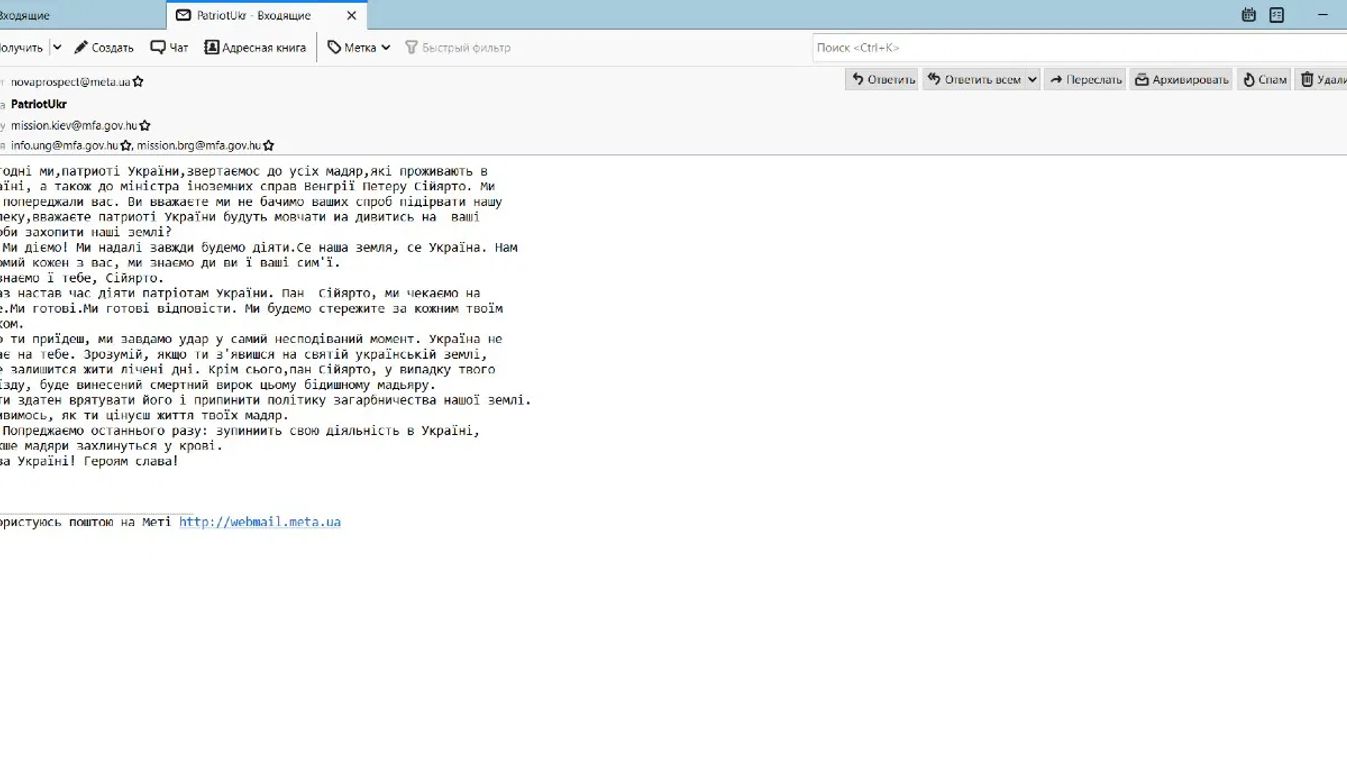
Task: Open the http://webmail.meta.ua link
Action: click(x=260, y=522)
